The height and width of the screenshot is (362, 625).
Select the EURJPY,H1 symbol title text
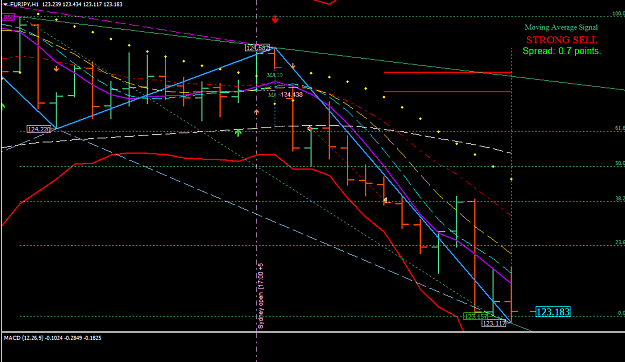pyautogui.click(x=24, y=4)
